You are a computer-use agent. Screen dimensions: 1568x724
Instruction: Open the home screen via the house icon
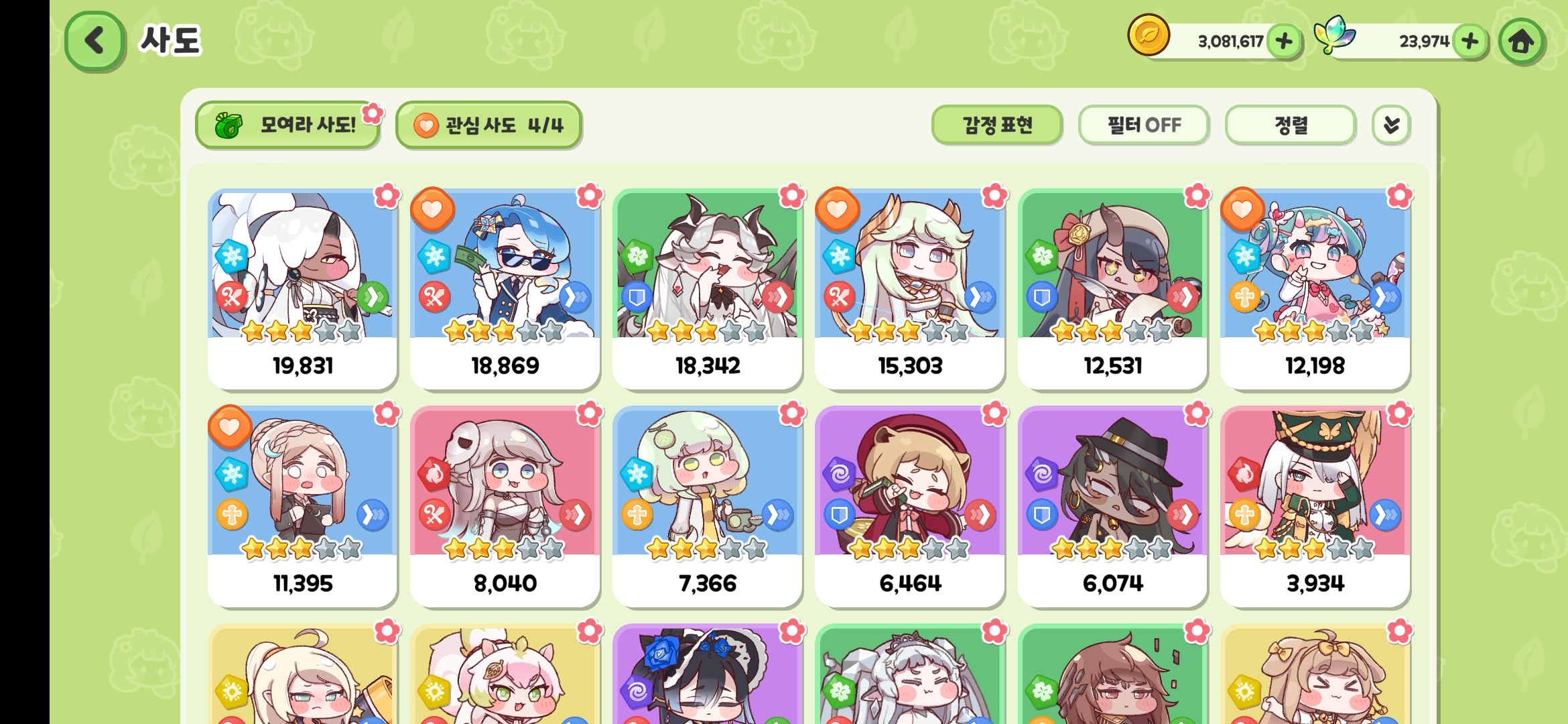[1521, 42]
